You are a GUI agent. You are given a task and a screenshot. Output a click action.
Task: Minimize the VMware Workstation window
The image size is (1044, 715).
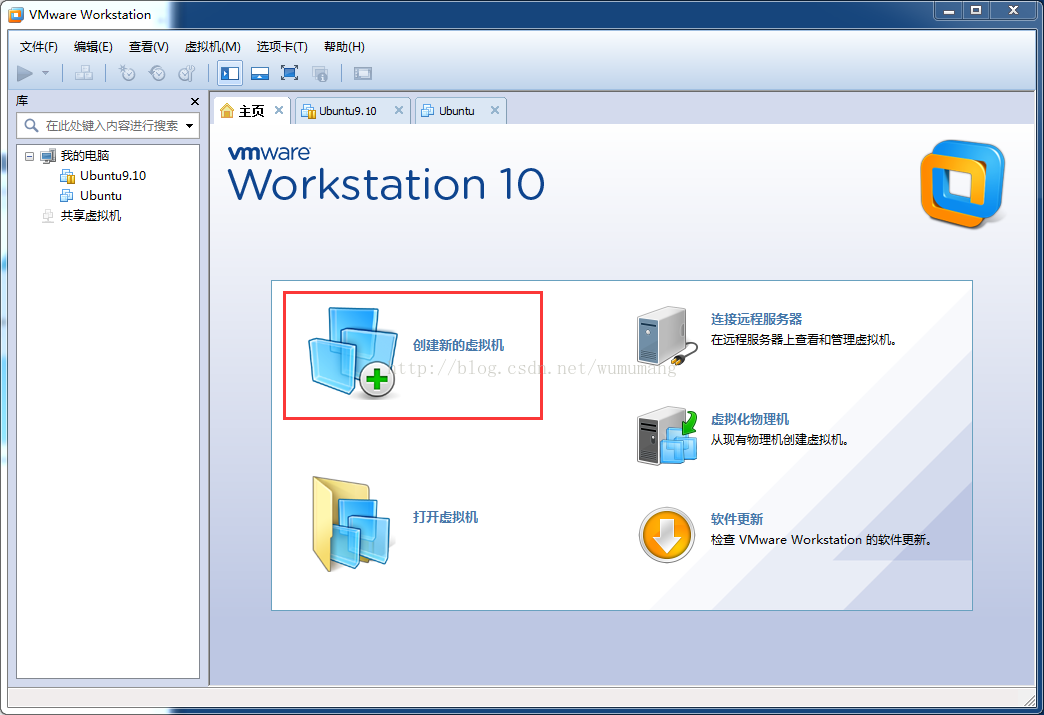pos(949,11)
